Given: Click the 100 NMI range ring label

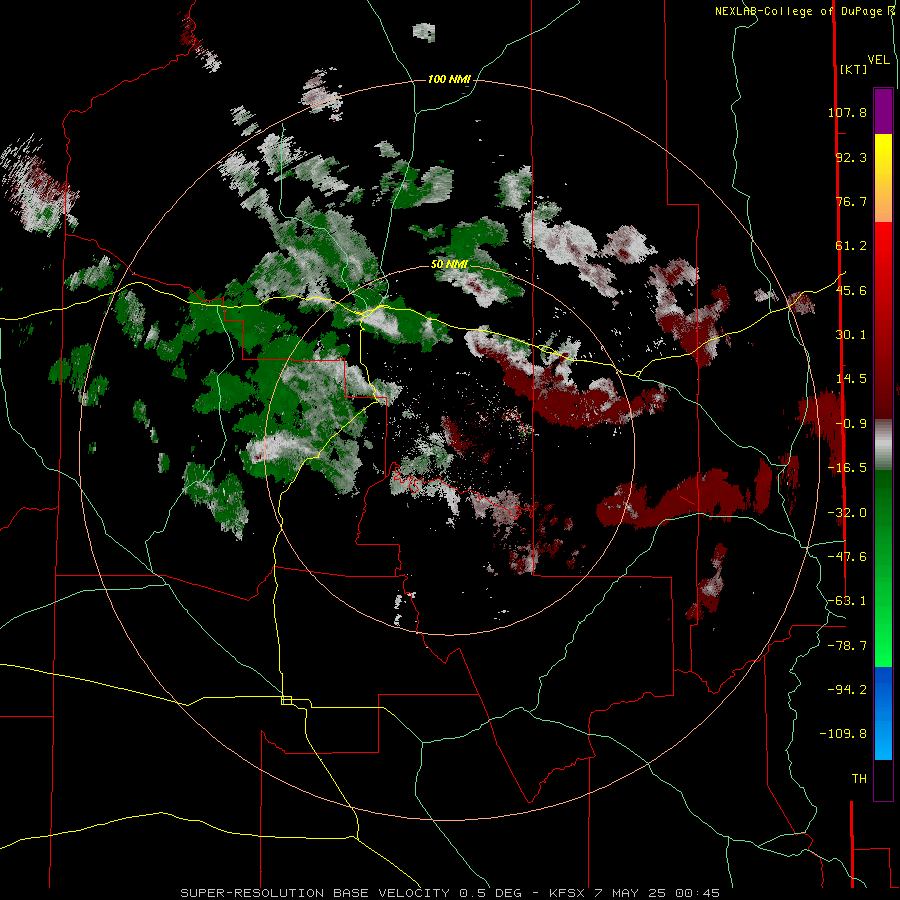Looking at the screenshot, I should click(449, 79).
